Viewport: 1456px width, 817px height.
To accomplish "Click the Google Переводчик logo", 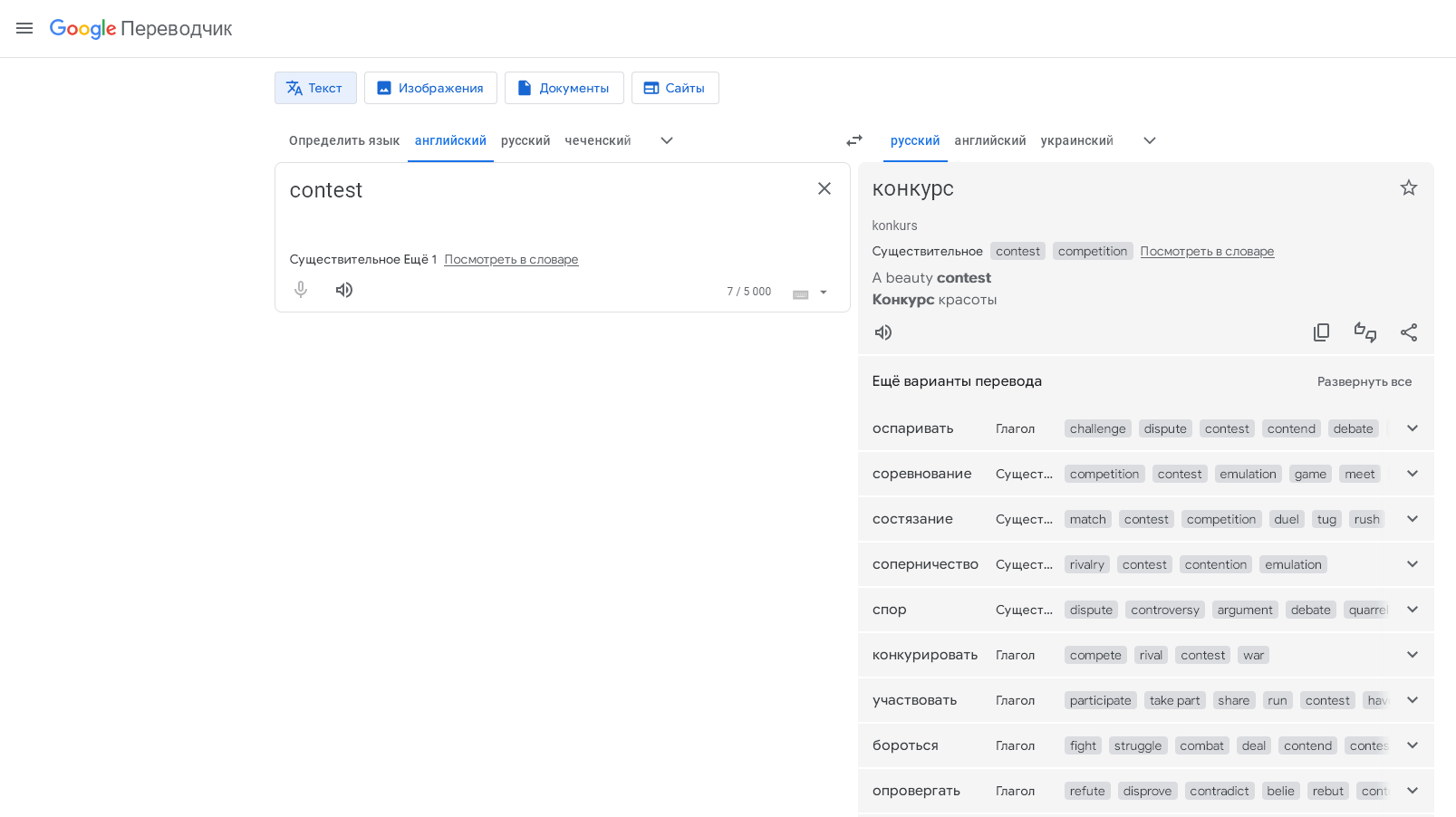I will (x=140, y=29).
